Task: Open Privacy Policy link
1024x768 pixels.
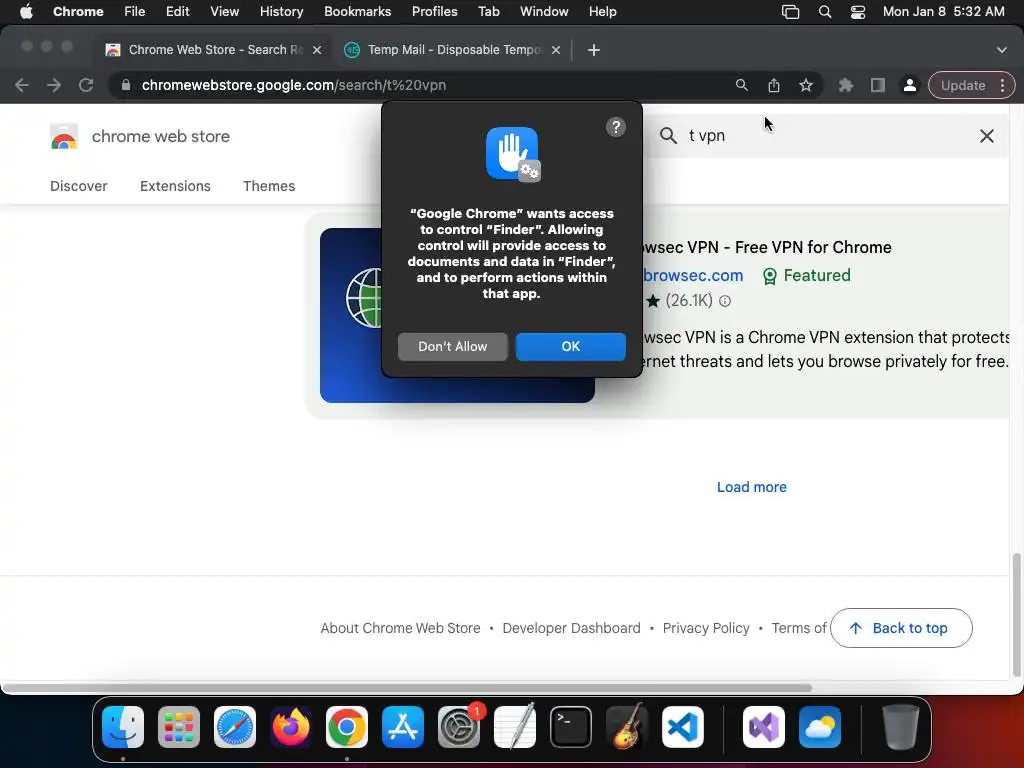Action: point(706,628)
